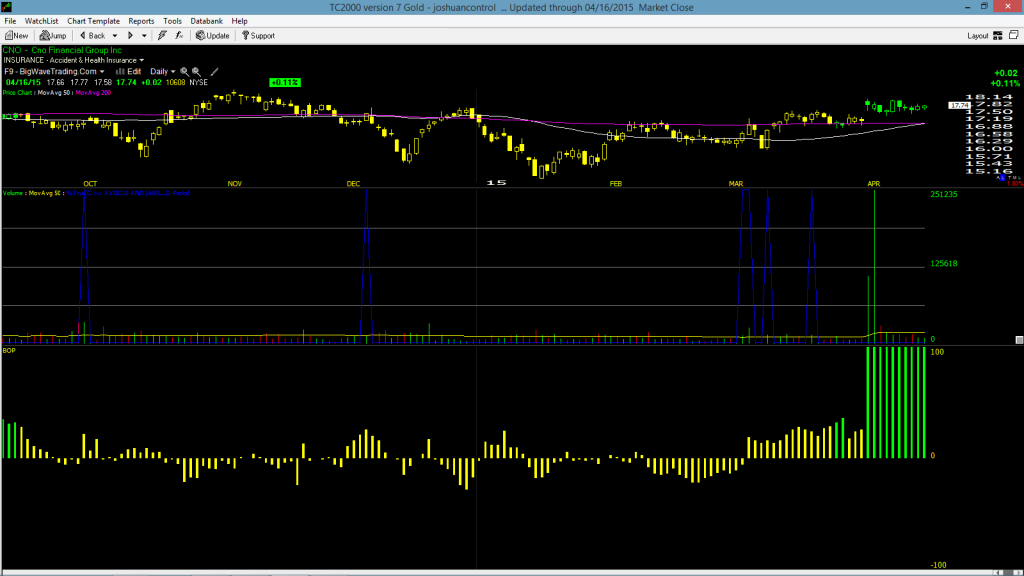Screen dimensions: 1024x576
Task: Click the 04/16/15 date readout
Action: pyautogui.click(x=23, y=83)
